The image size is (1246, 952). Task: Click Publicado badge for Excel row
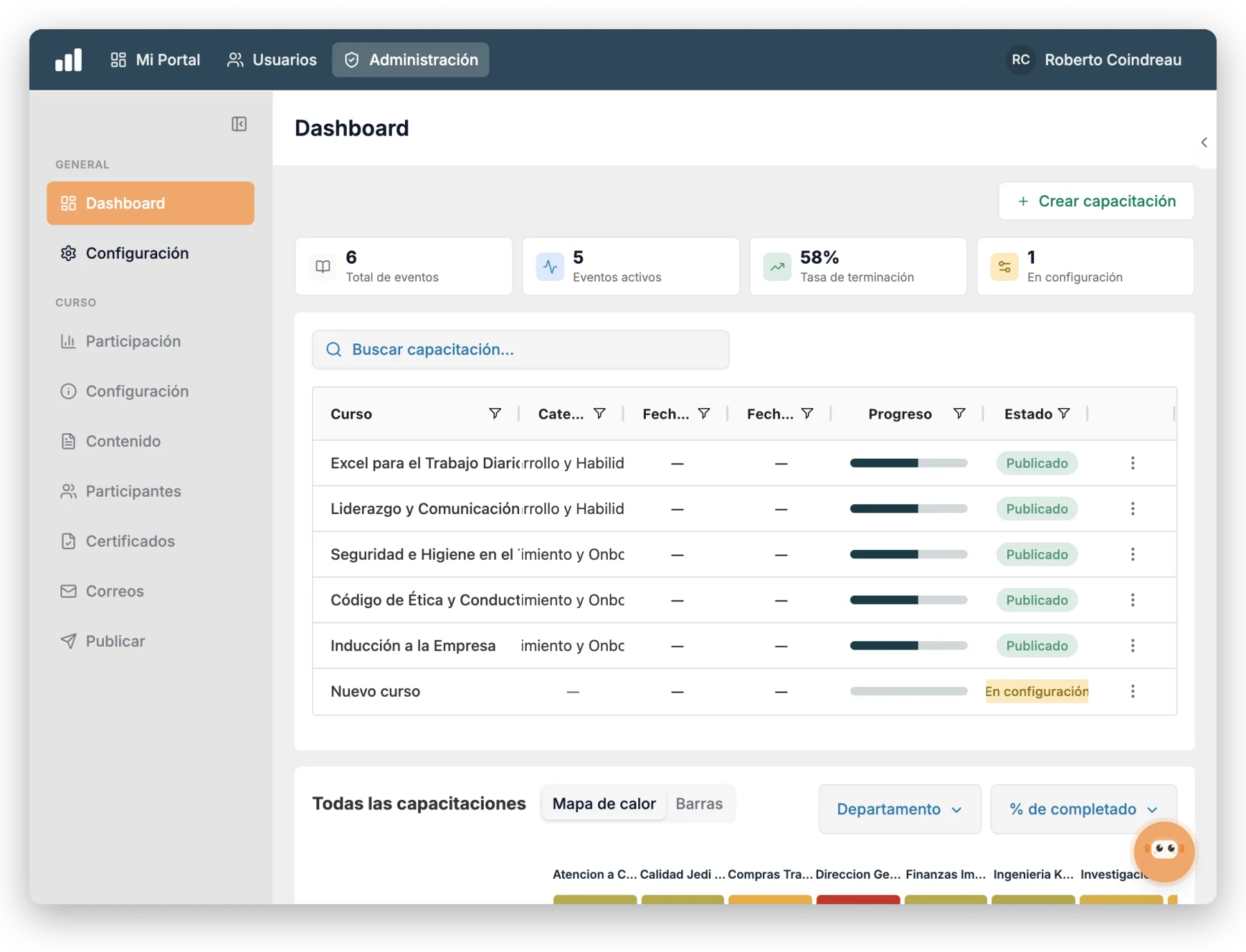(x=1036, y=463)
